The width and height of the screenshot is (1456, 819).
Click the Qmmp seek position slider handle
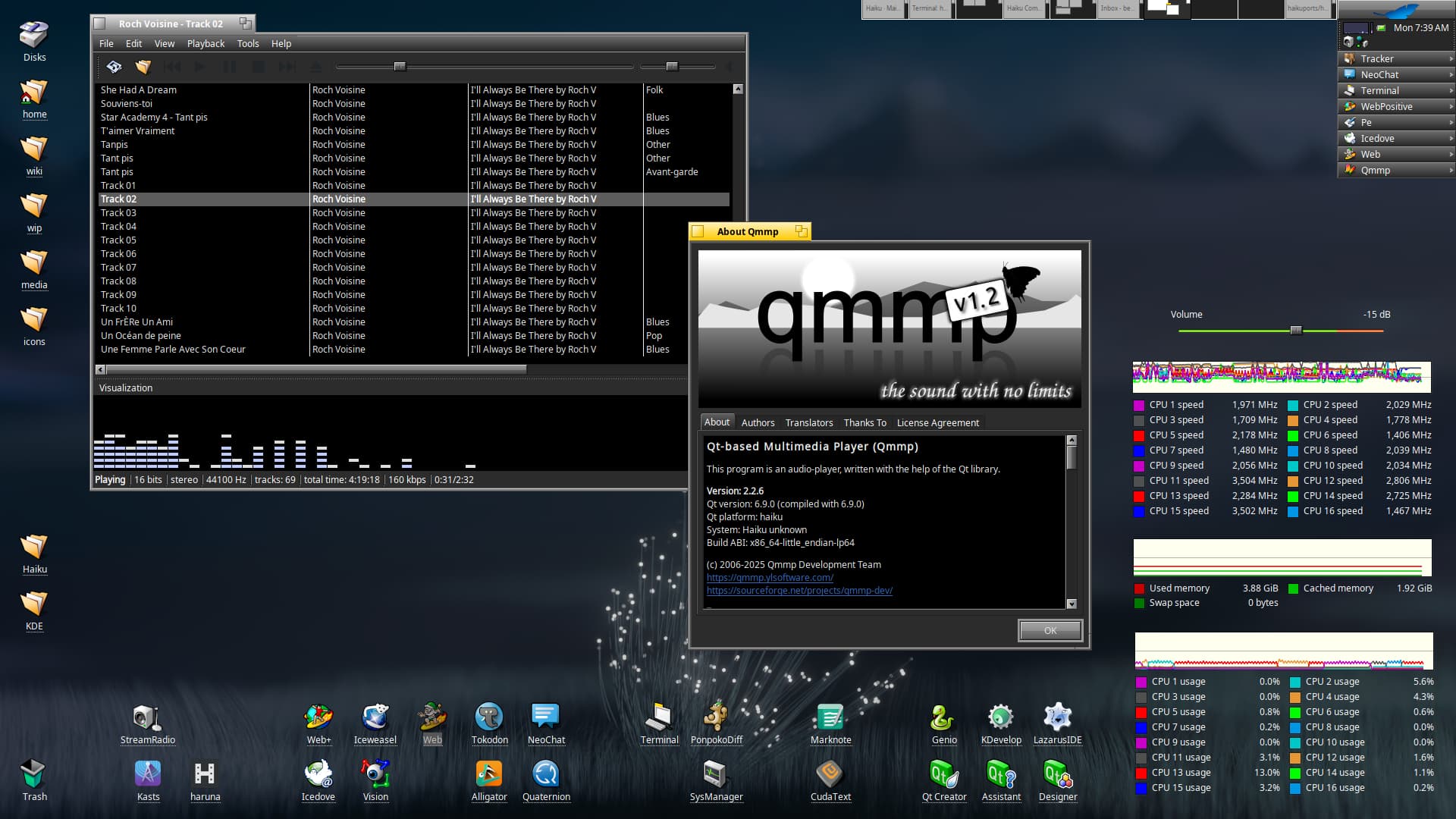(400, 67)
